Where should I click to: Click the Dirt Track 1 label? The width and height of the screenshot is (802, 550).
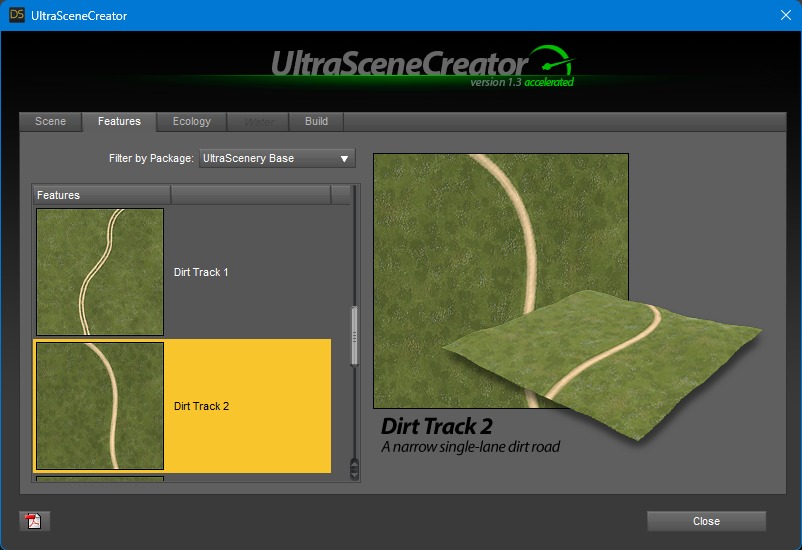(201, 272)
